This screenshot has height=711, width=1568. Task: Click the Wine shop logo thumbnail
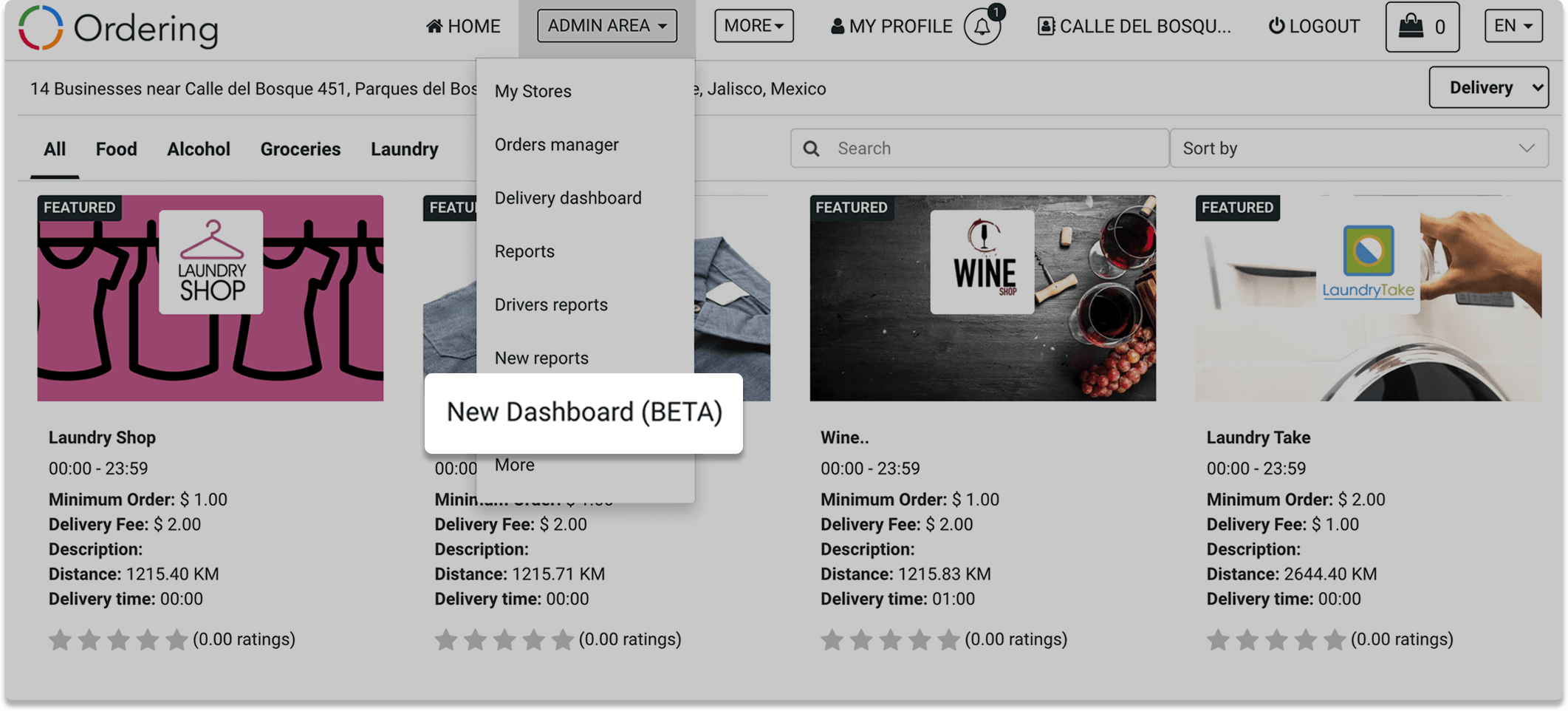(982, 262)
